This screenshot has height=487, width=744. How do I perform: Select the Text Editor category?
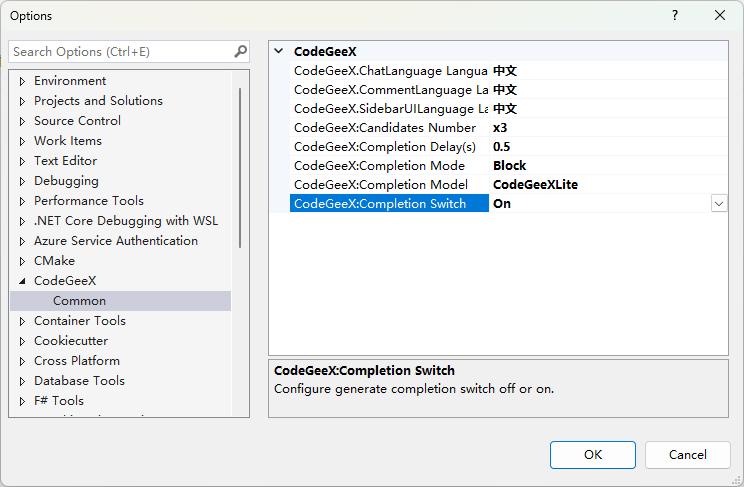click(x=65, y=160)
